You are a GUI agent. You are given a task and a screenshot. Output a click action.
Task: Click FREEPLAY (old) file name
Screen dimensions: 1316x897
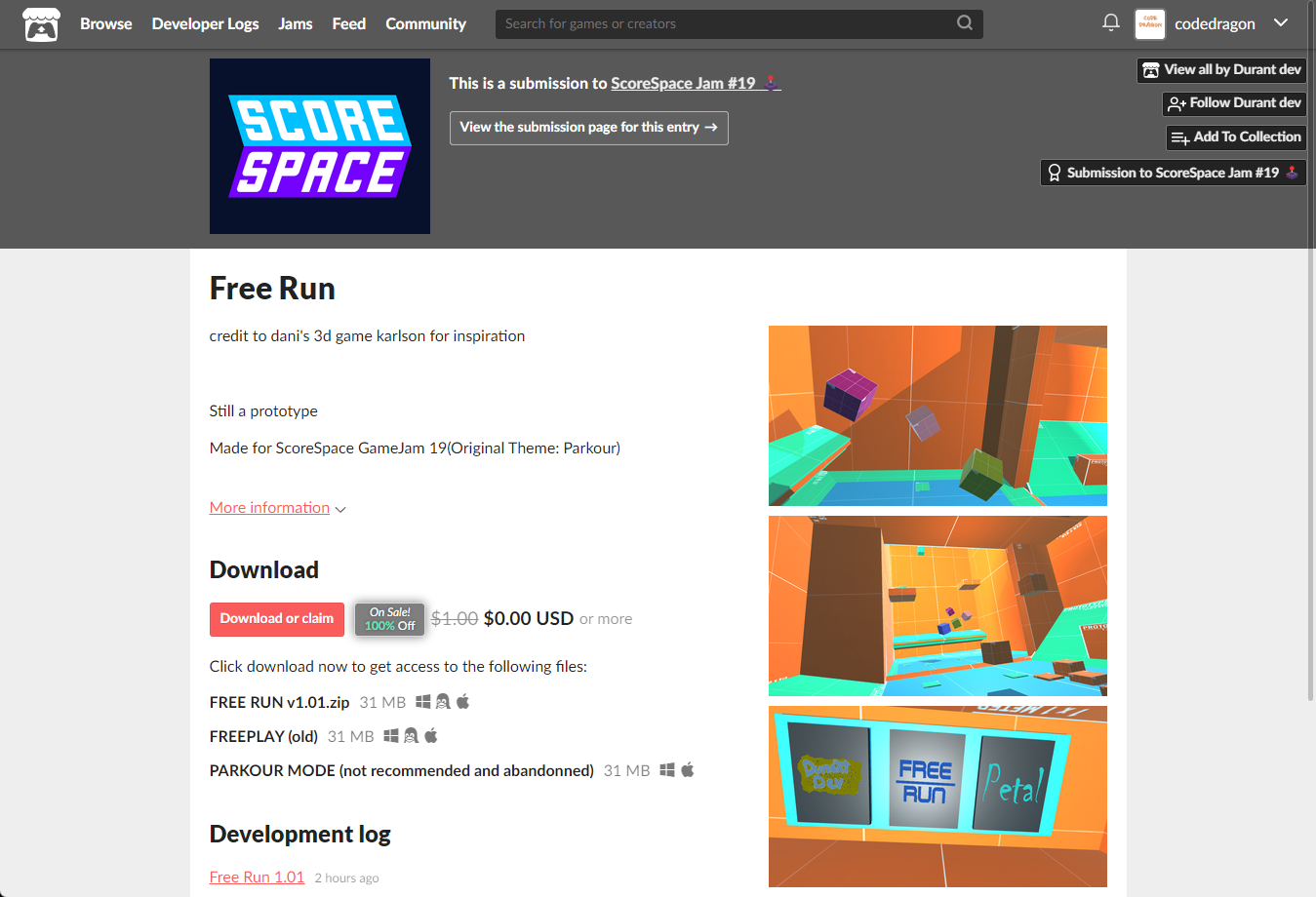pyautogui.click(x=263, y=736)
